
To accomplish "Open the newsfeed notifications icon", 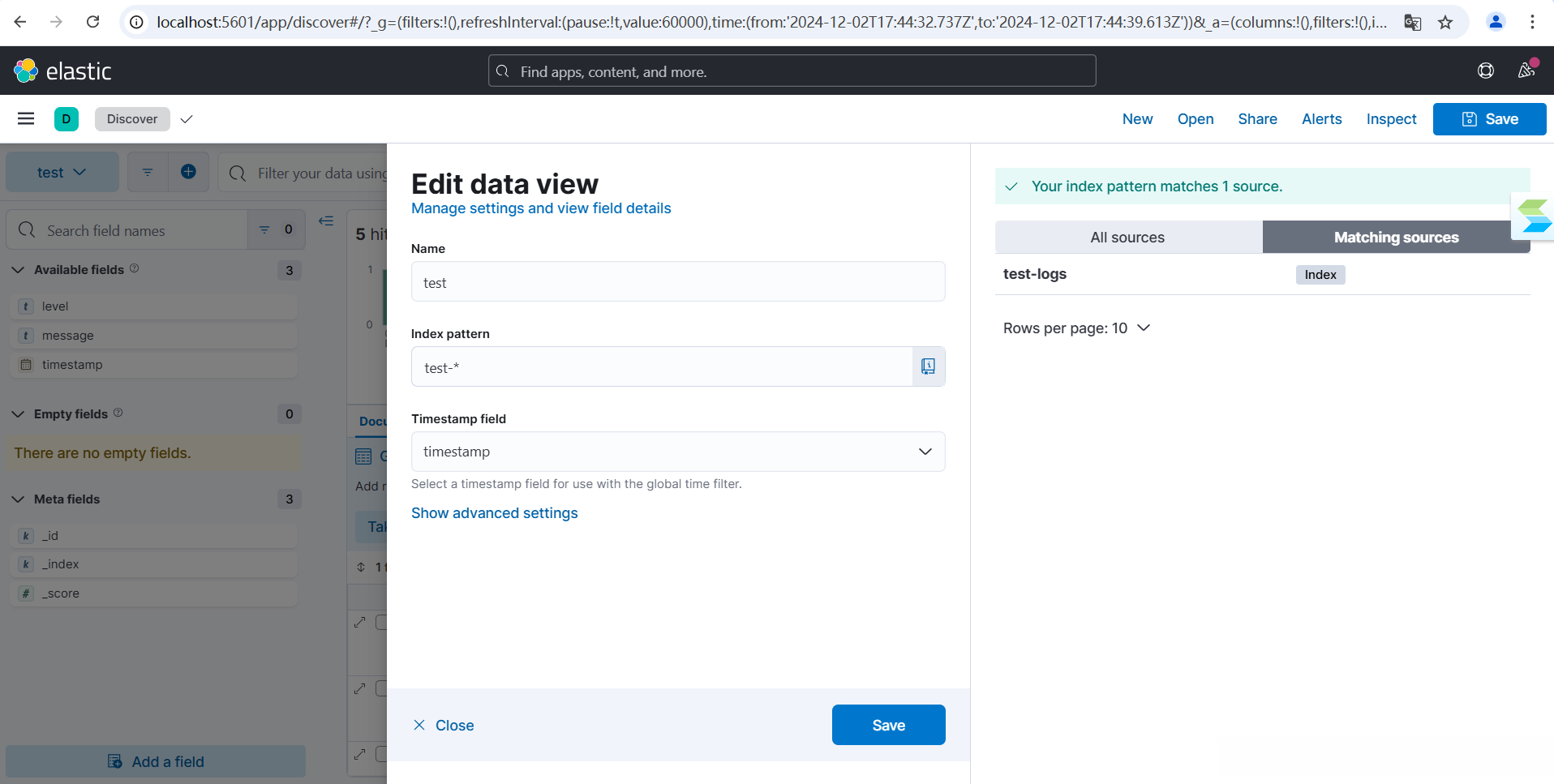I will click(x=1526, y=71).
